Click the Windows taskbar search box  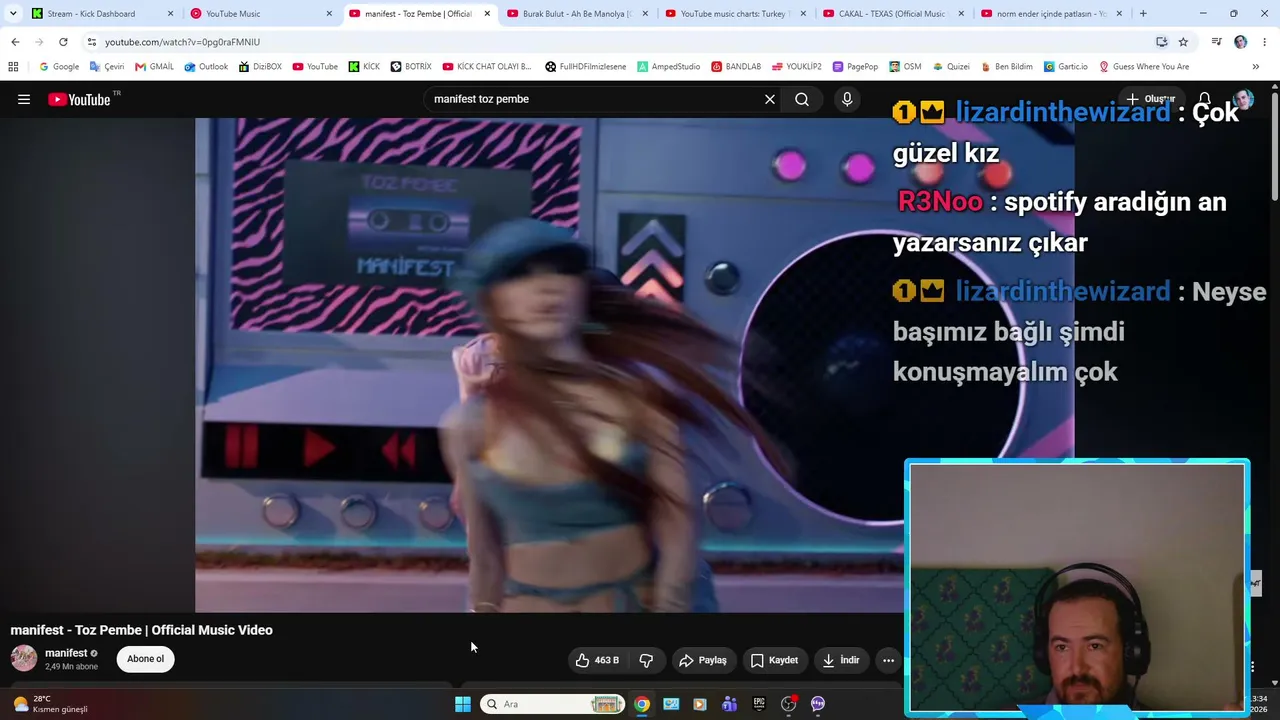tap(553, 704)
